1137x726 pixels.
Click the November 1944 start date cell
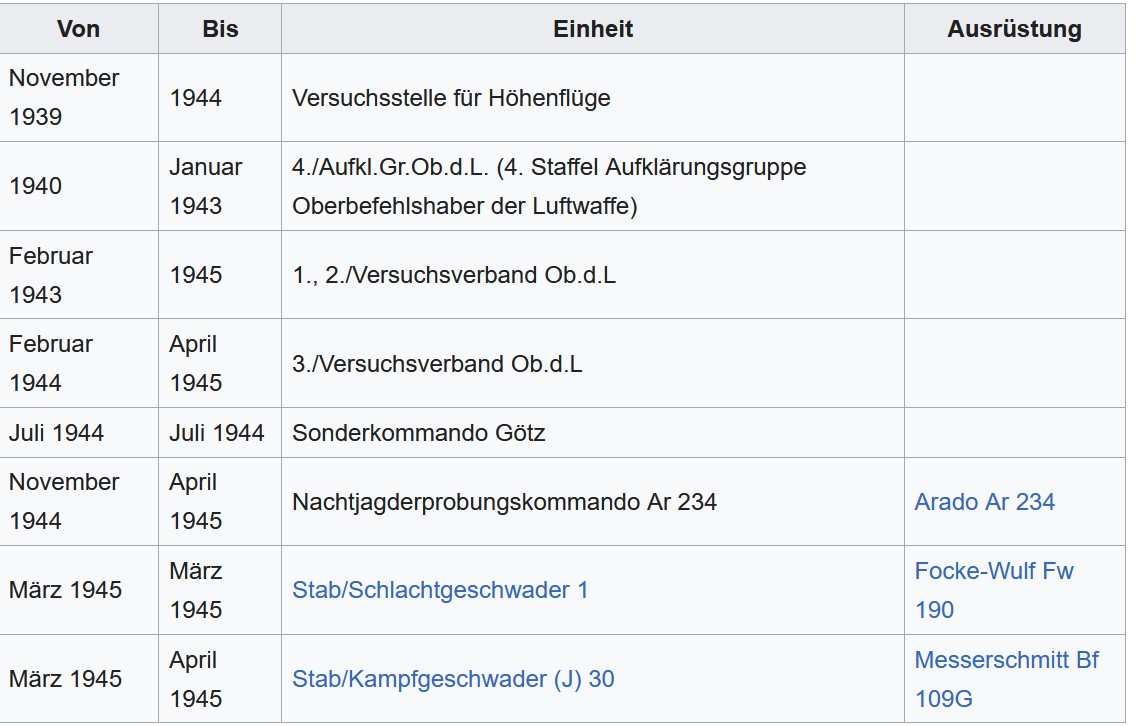(78, 502)
